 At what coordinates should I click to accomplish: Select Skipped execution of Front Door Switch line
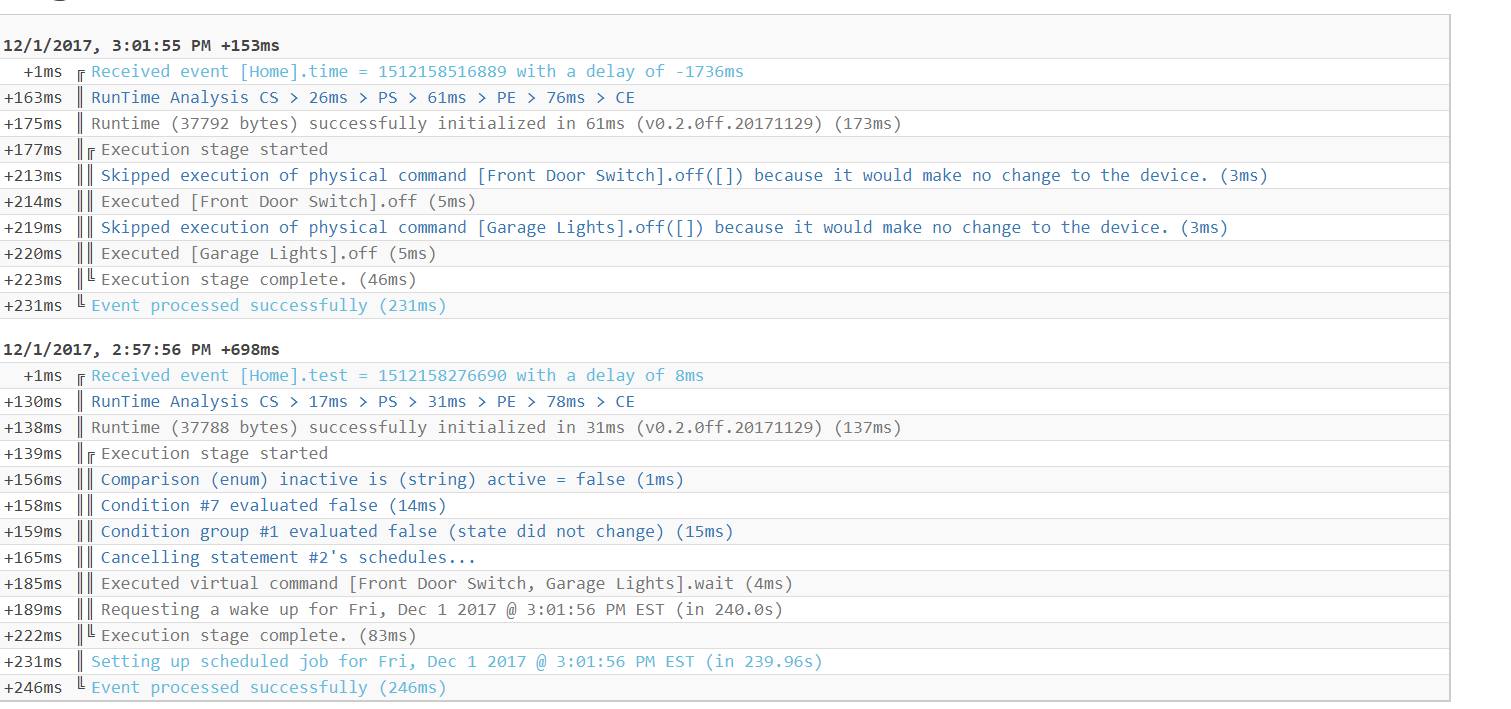click(x=684, y=176)
